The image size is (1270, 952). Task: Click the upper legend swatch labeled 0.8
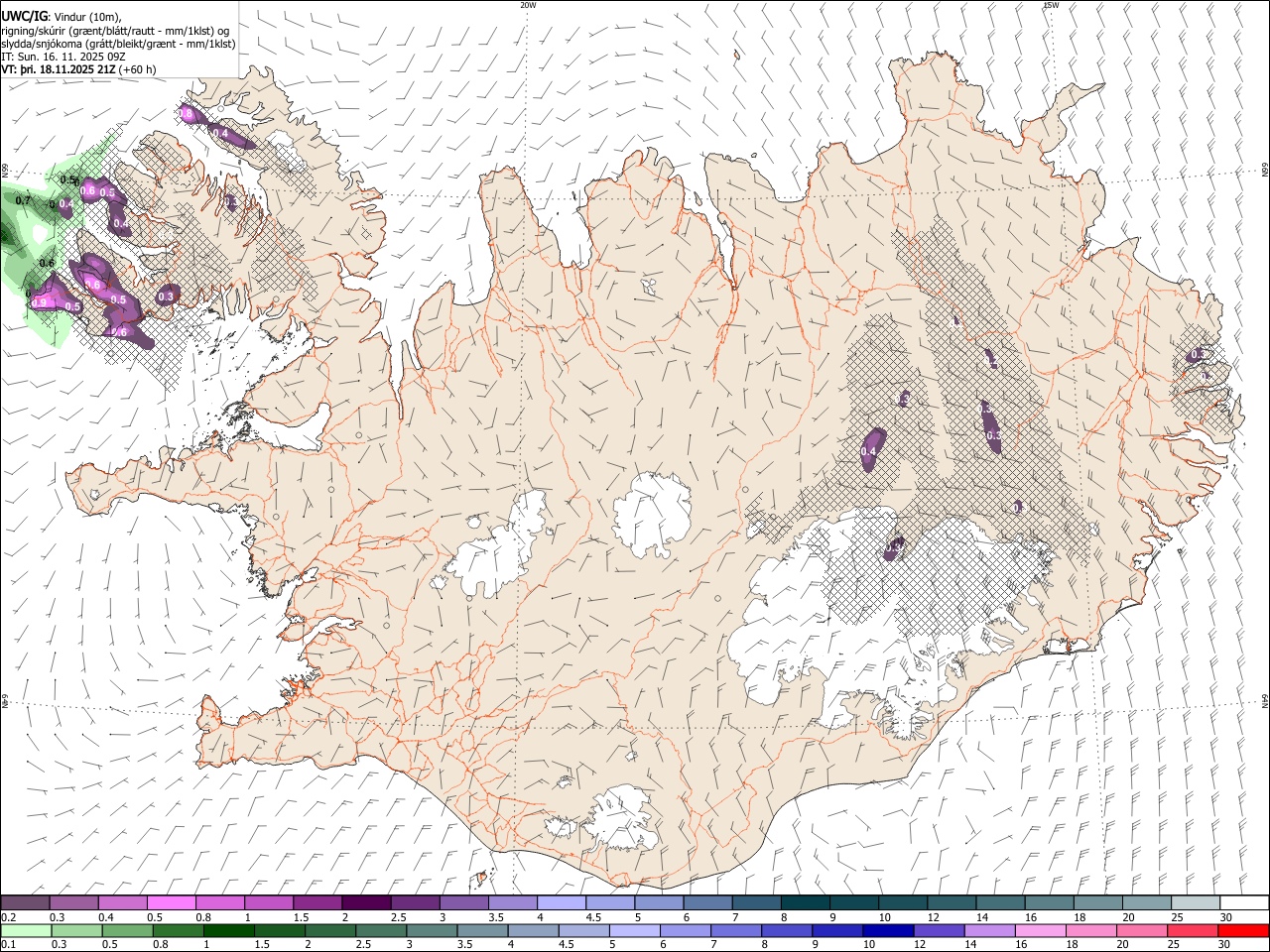[220, 902]
